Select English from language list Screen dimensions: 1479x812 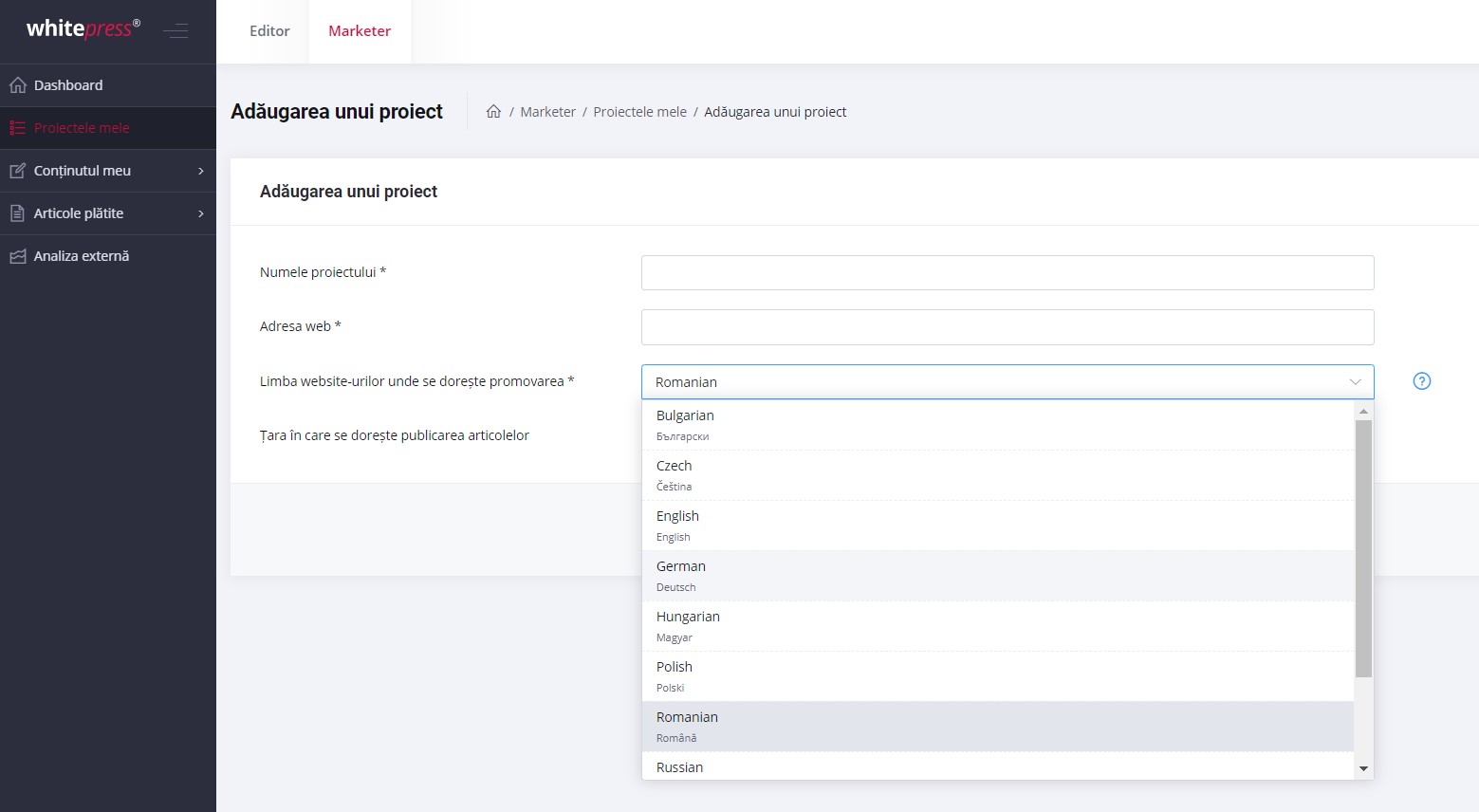pyautogui.click(x=998, y=526)
